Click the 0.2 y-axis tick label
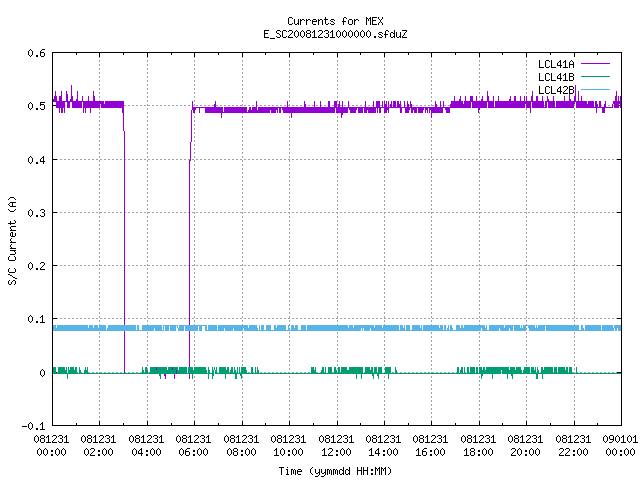This screenshot has height=480, width=640. click(36, 266)
